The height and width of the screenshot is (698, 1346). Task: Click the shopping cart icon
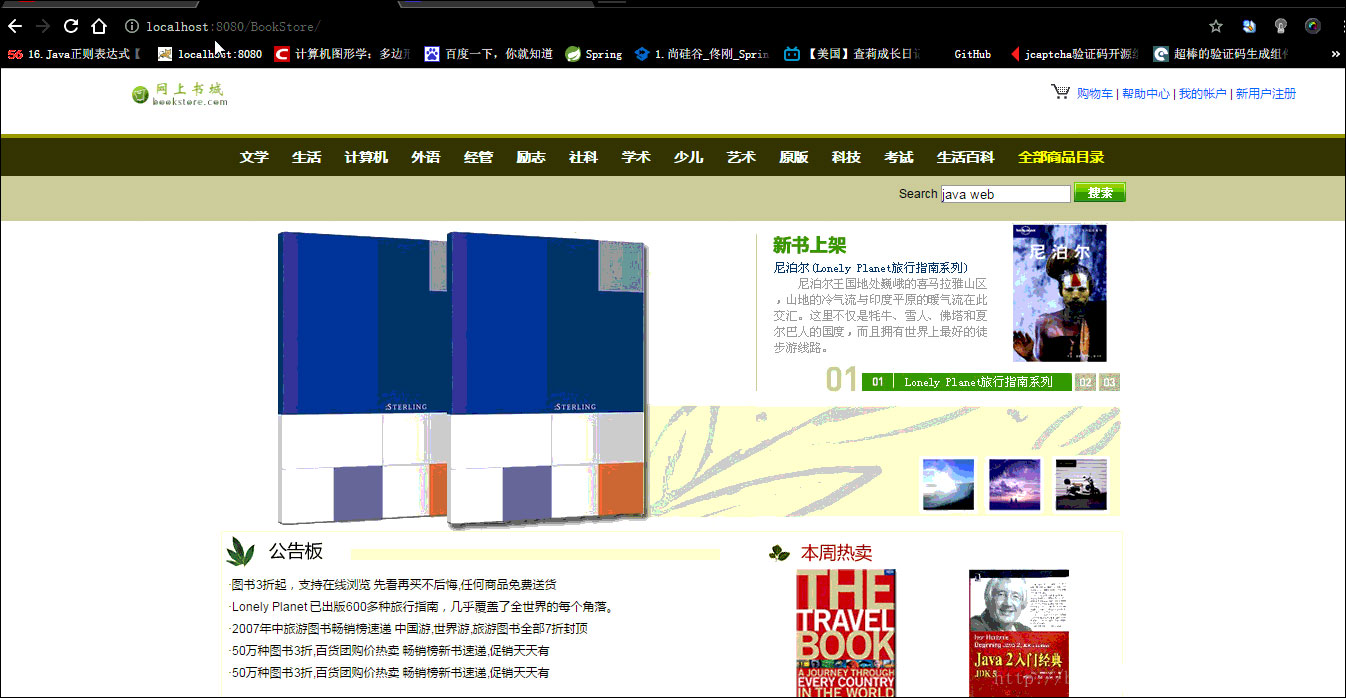tap(1060, 92)
